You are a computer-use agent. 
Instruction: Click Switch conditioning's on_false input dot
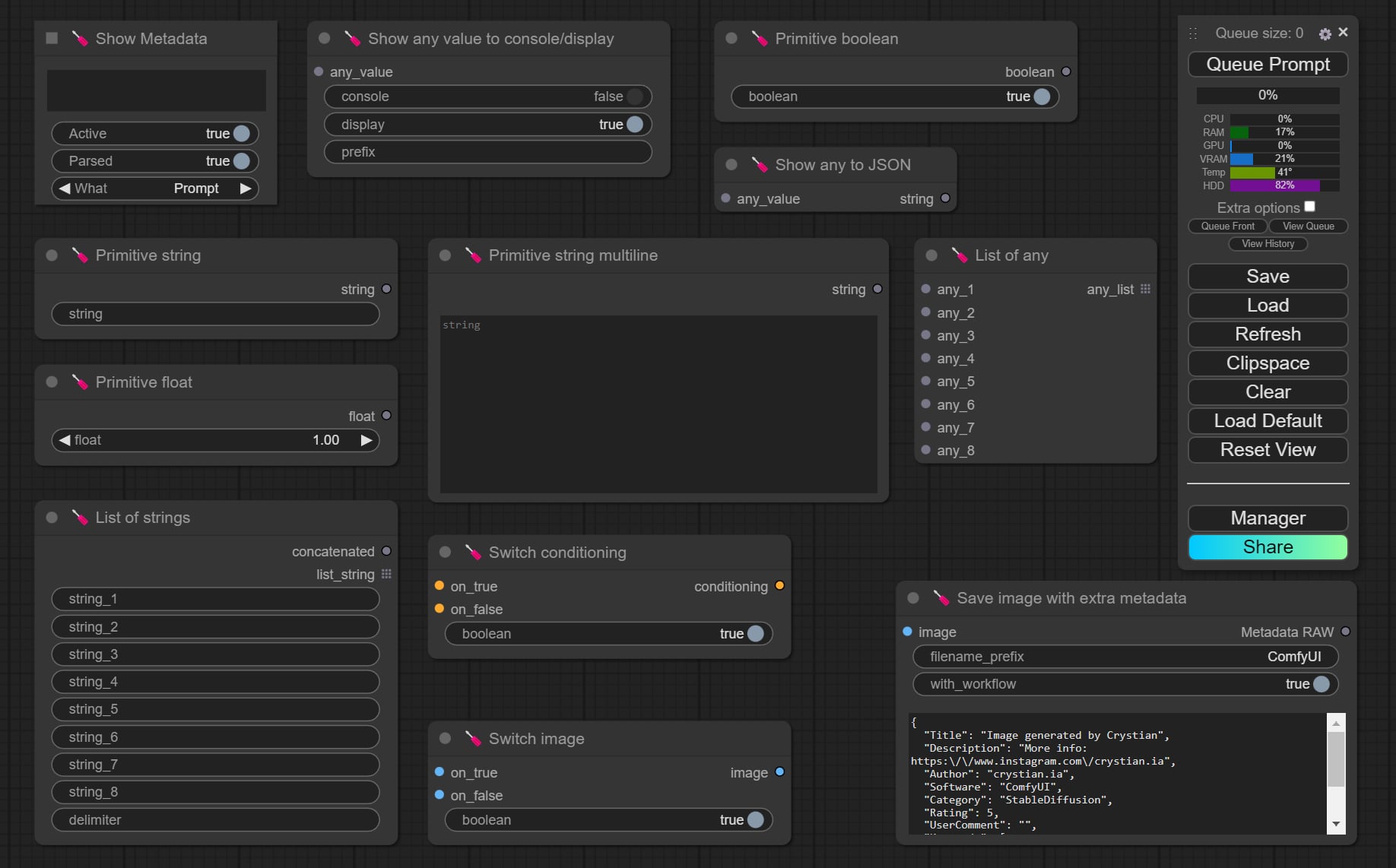pyautogui.click(x=439, y=609)
